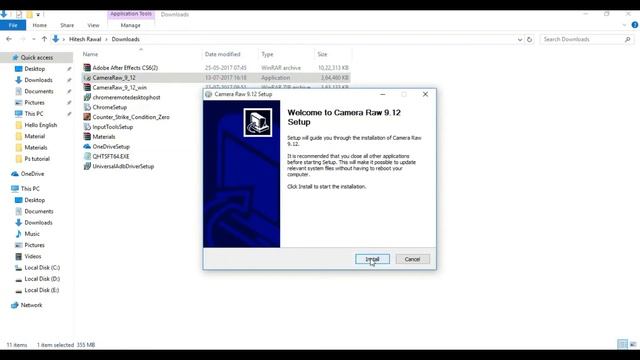Switch to details view layout icon
Image resolution: width=640 pixels, height=360 pixels.
point(622,344)
